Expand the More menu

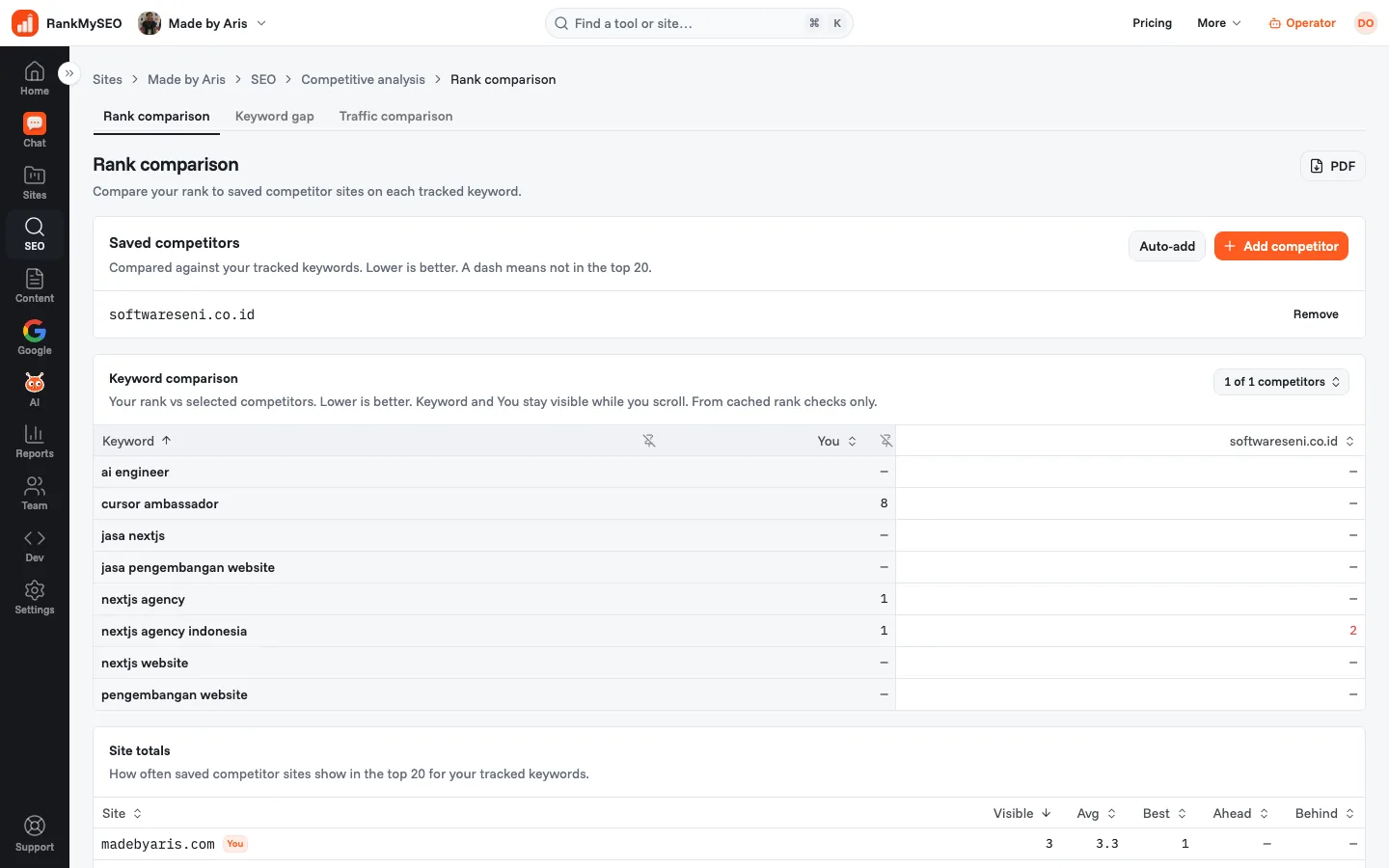pos(1219,23)
